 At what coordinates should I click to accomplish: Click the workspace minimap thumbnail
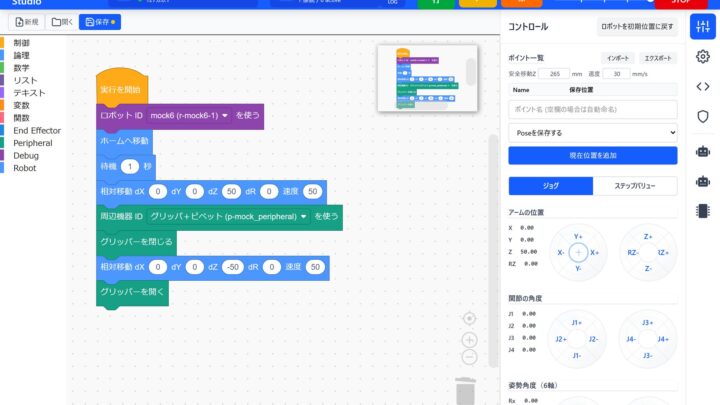(x=427, y=78)
